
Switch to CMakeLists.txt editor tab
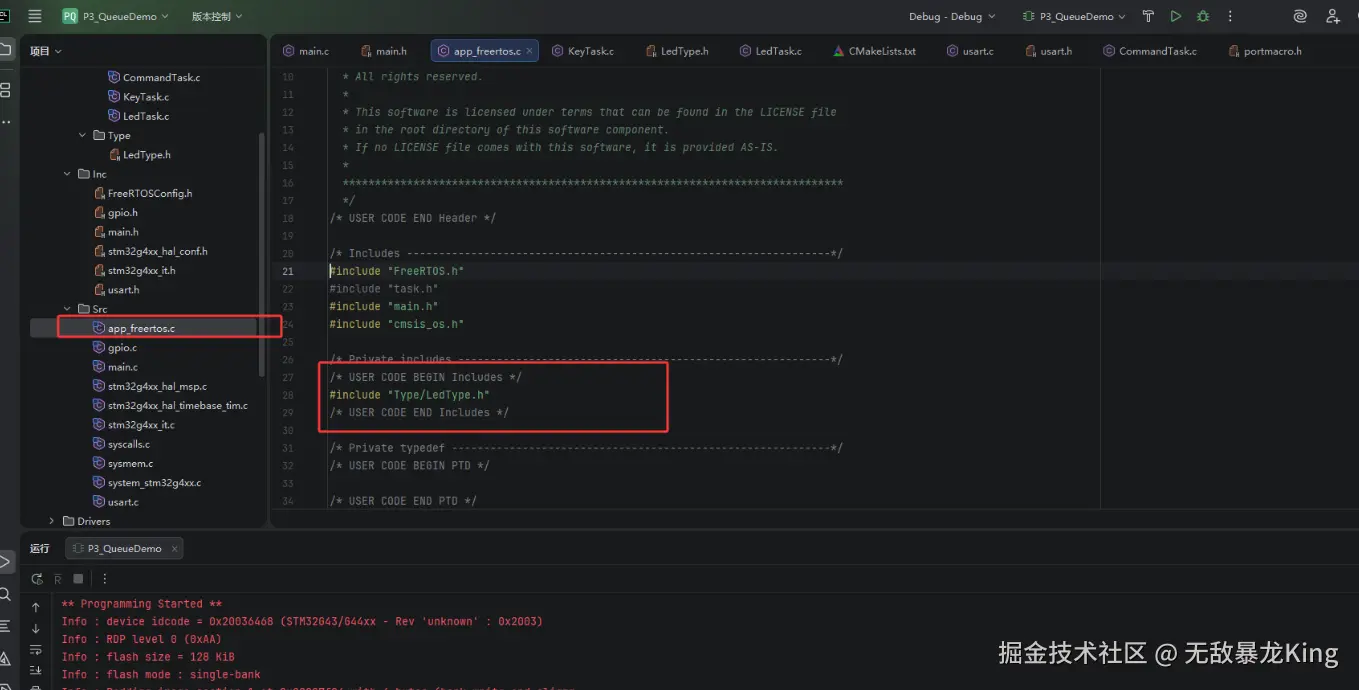point(874,51)
